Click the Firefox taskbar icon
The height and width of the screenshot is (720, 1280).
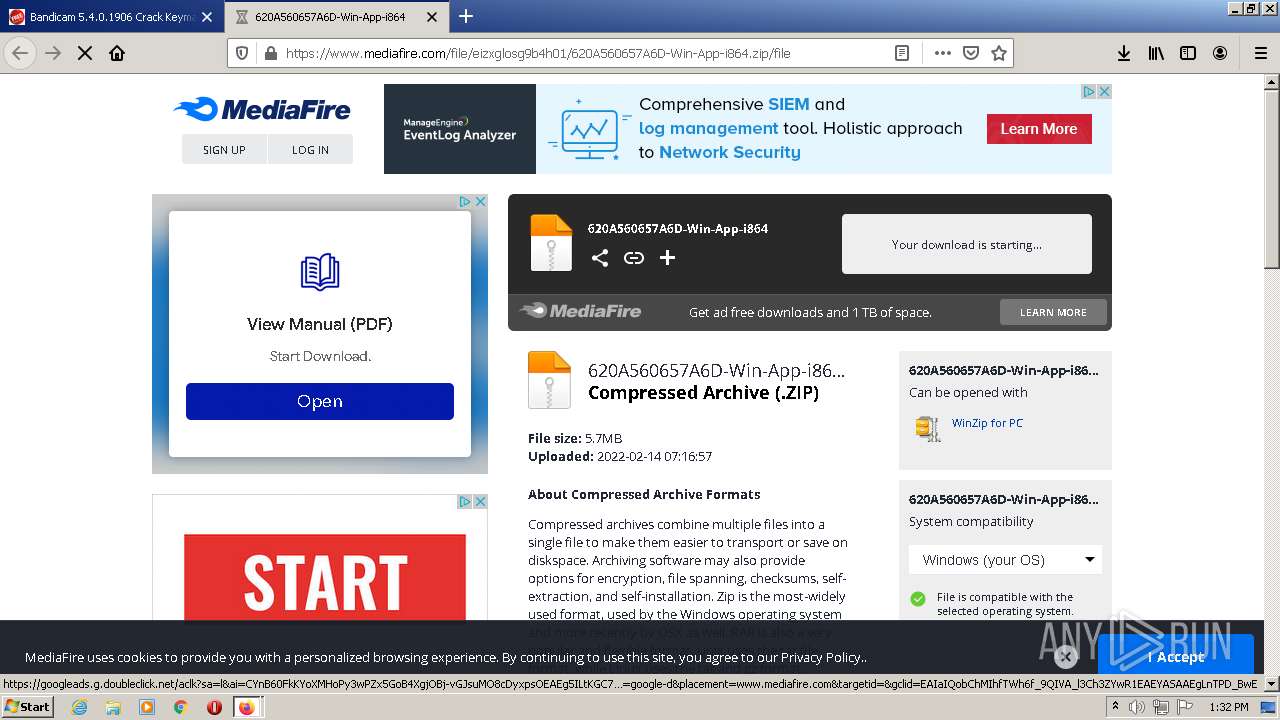(246, 707)
